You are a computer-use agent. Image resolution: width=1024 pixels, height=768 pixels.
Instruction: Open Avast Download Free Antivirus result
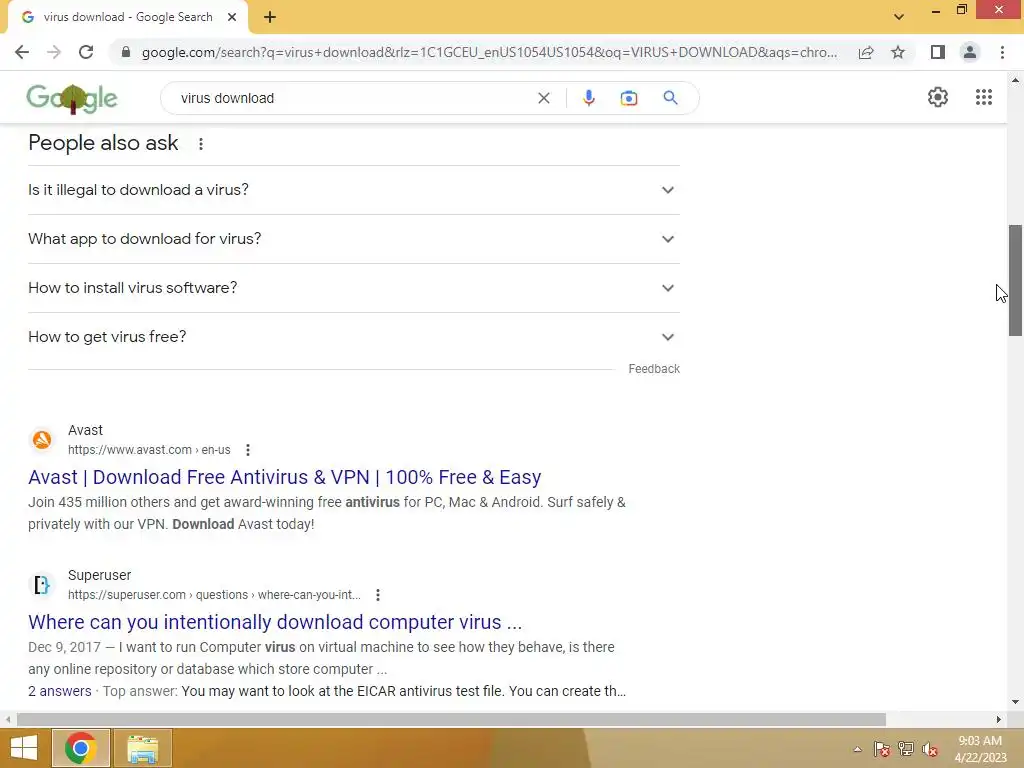[285, 477]
